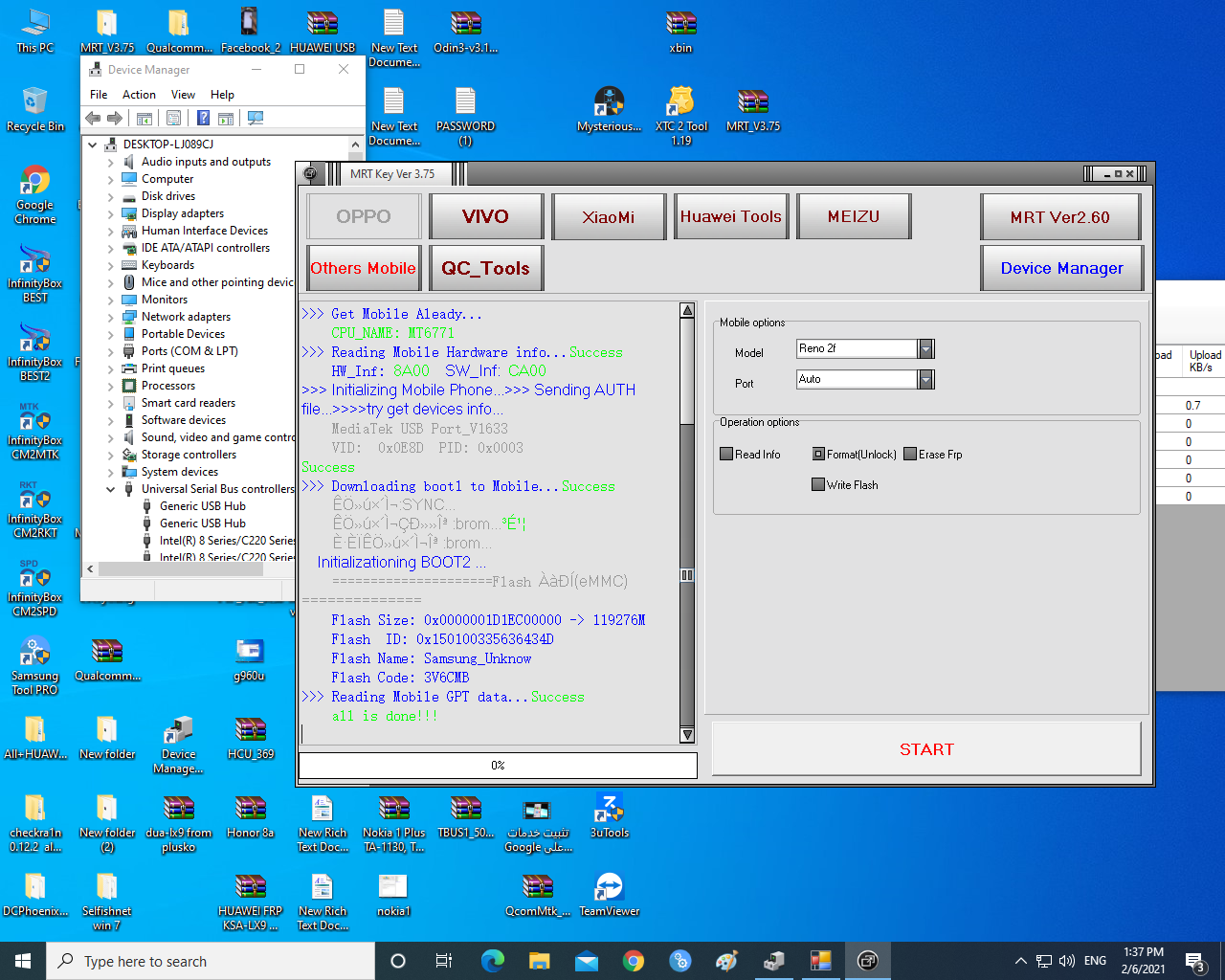Open the Recycle Bin
This screenshot has height=980, width=1225.
click(35, 109)
